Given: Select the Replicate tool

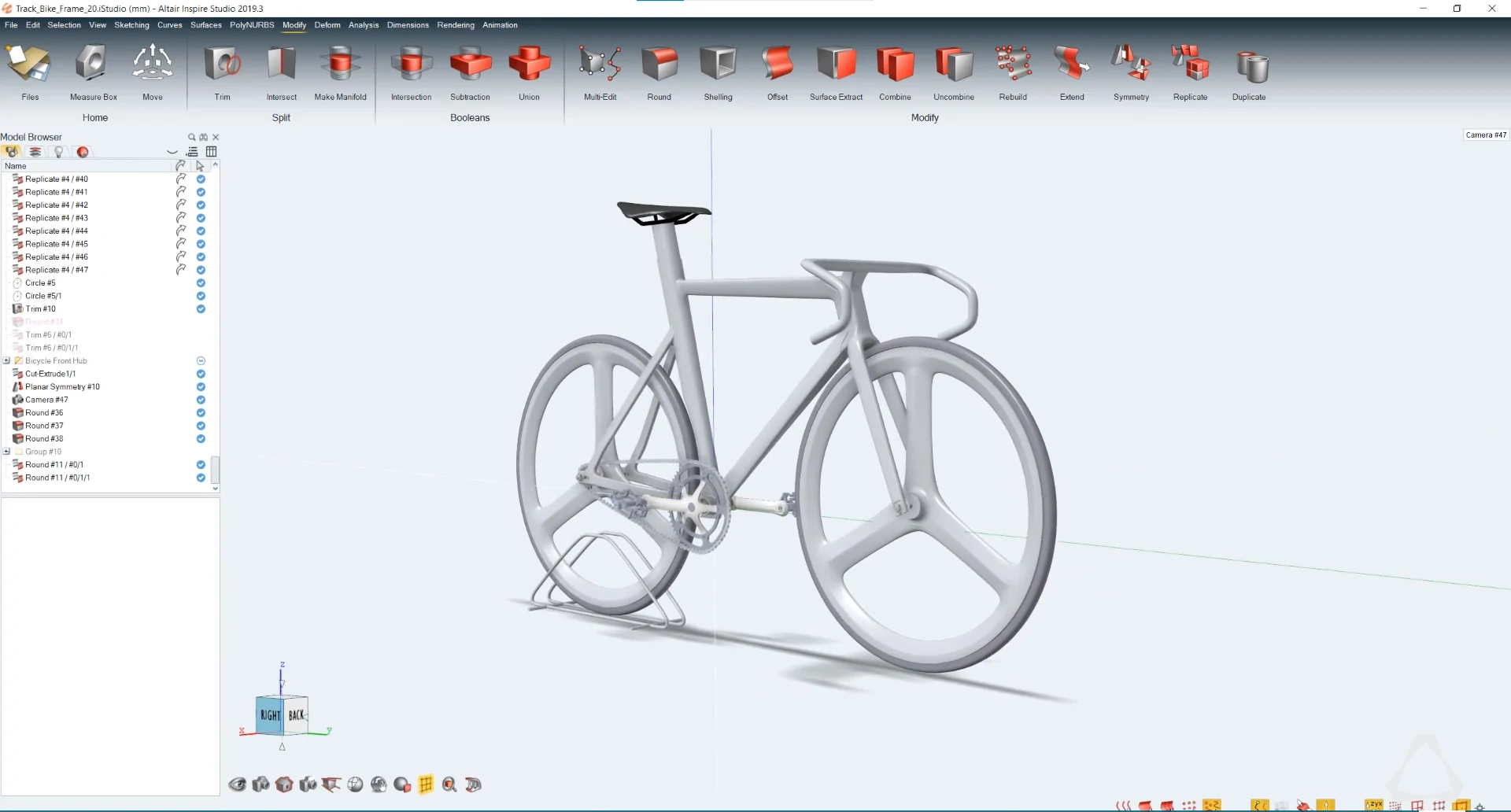Looking at the screenshot, I should point(1190,72).
